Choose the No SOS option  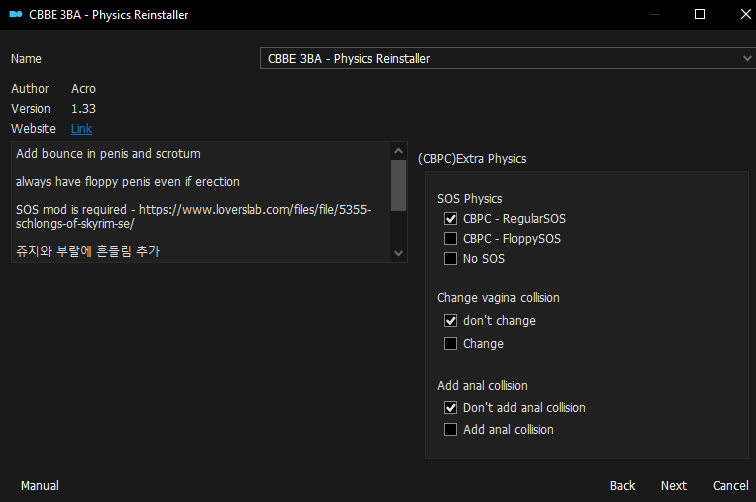(450, 258)
